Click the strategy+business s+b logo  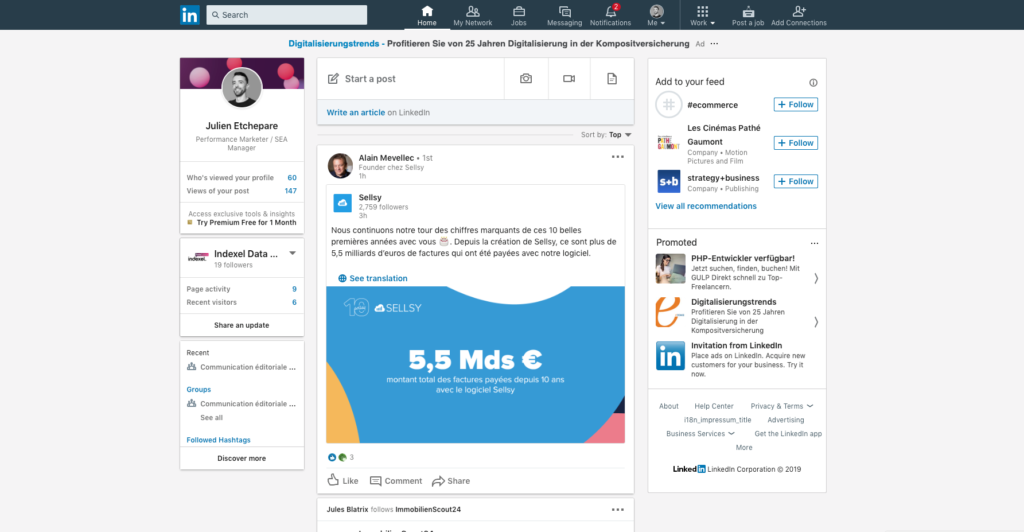tap(669, 181)
